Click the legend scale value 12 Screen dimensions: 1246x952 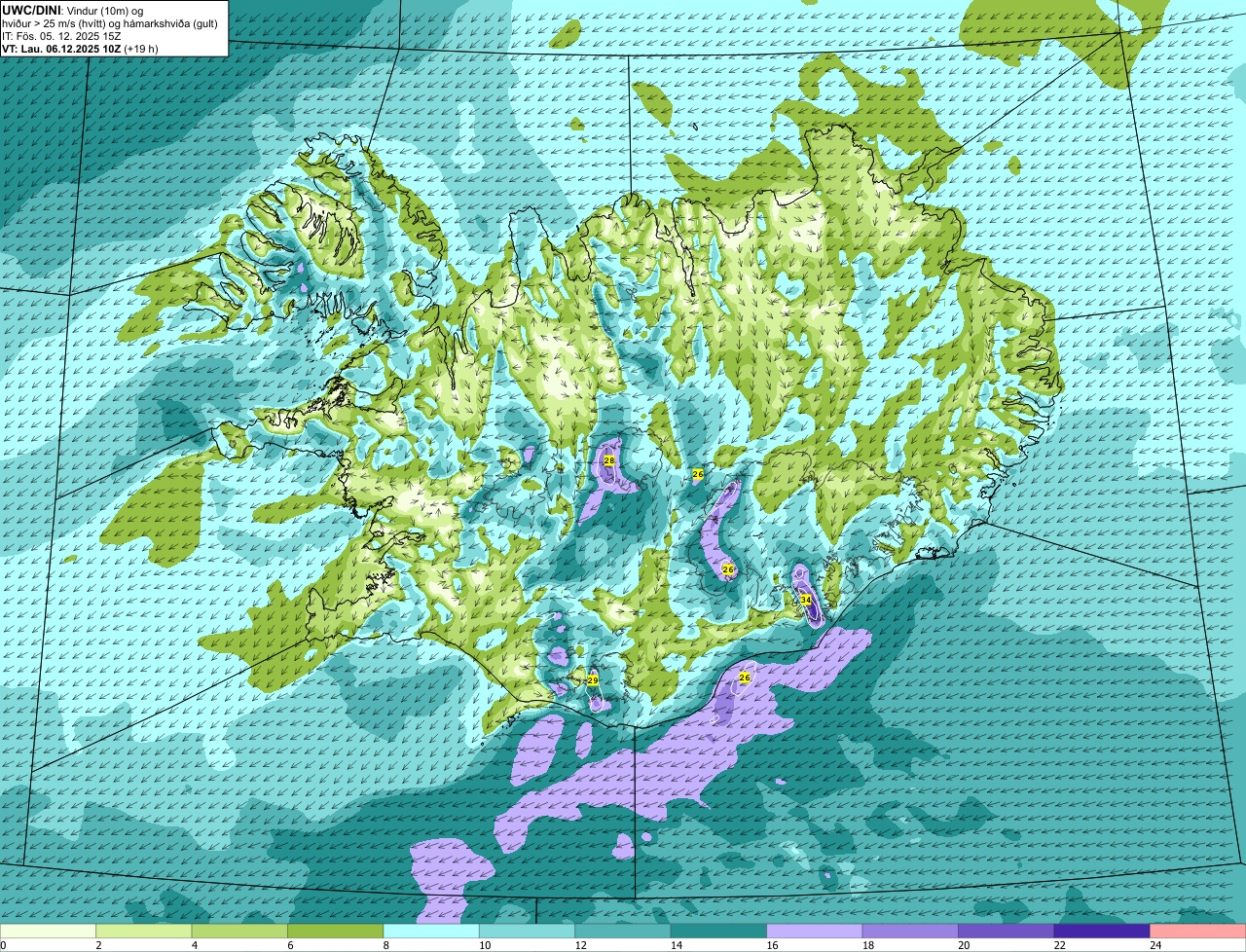[580, 945]
